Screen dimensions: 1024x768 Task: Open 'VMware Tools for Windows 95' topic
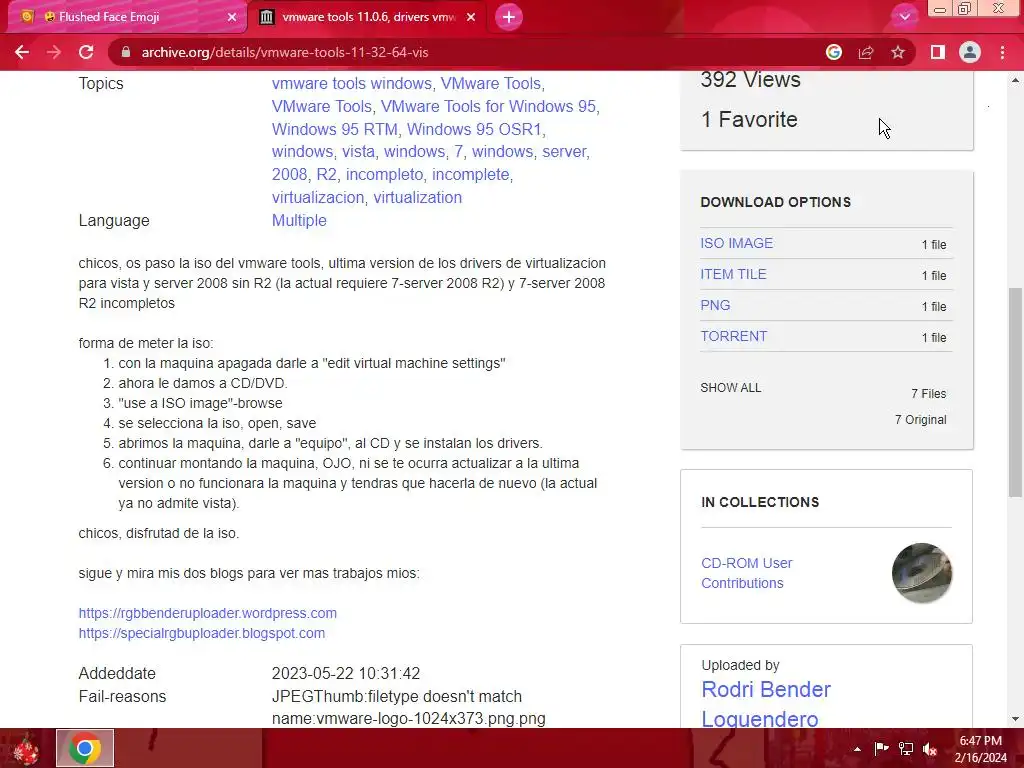pyautogui.click(x=488, y=106)
